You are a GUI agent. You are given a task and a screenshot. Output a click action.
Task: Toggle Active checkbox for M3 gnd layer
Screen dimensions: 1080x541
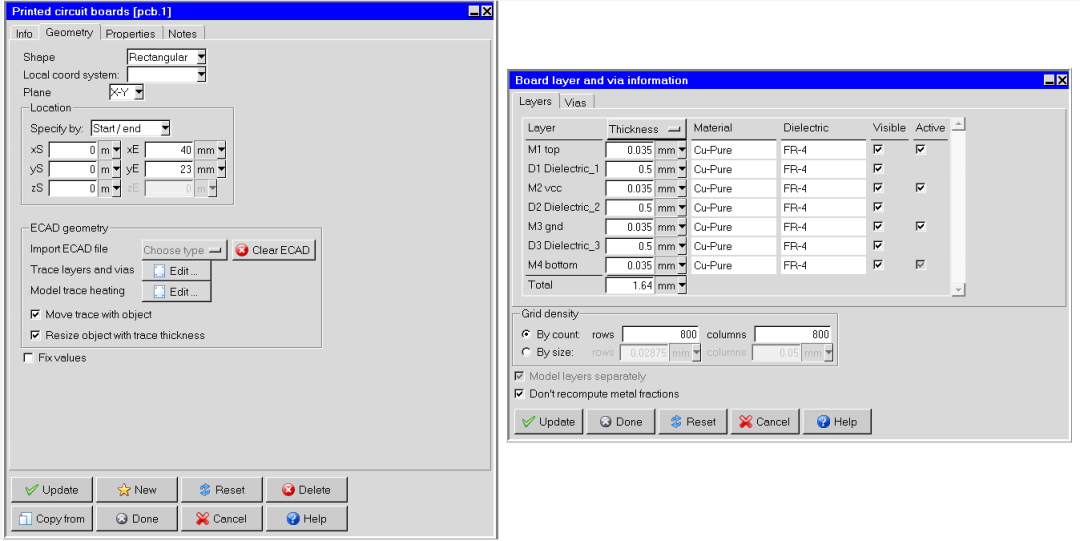921,226
